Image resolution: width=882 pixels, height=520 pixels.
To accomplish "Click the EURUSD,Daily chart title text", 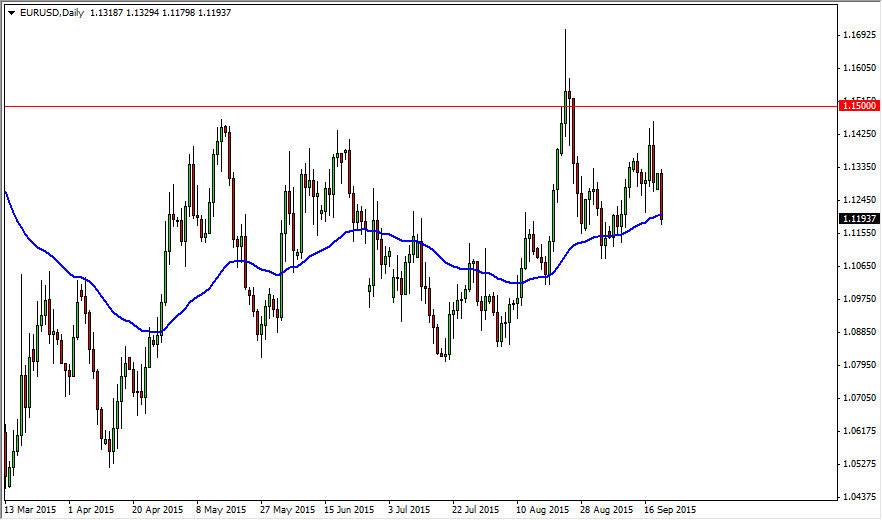I will 51,13.
